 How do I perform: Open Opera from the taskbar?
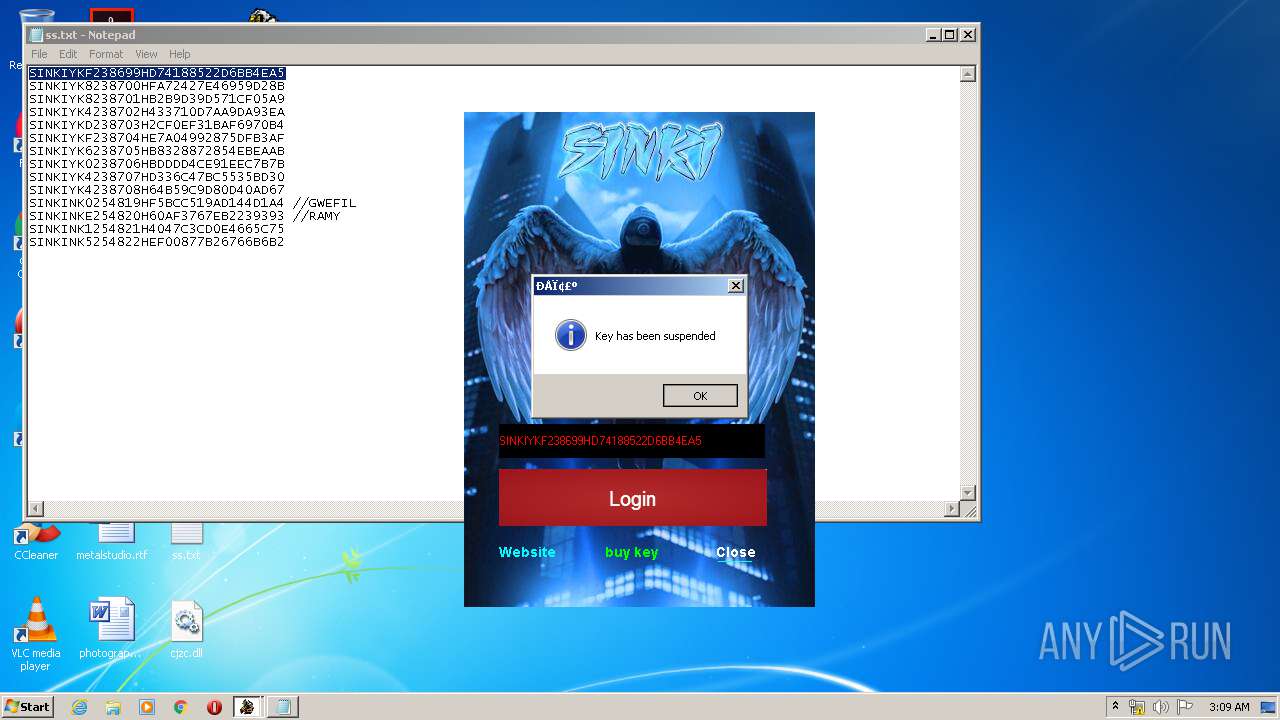tap(214, 707)
